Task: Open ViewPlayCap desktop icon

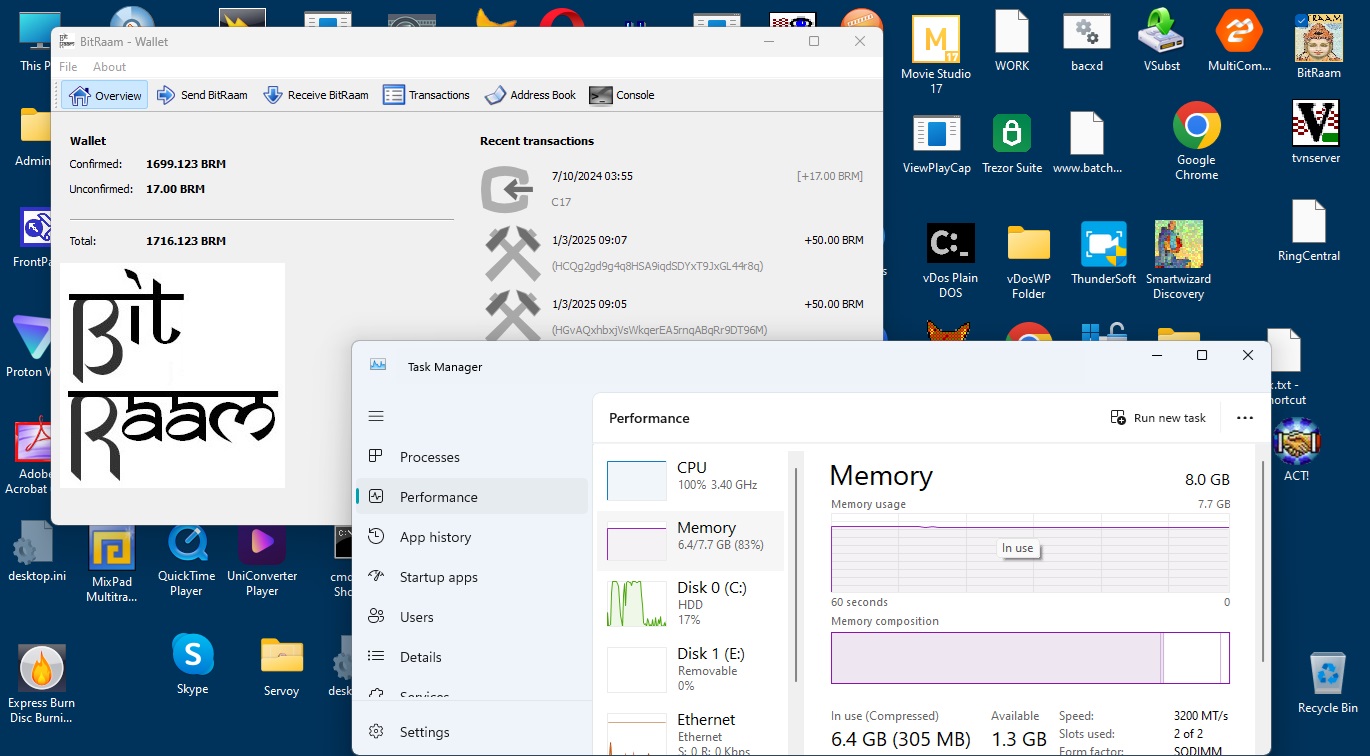Action: click(x=937, y=145)
